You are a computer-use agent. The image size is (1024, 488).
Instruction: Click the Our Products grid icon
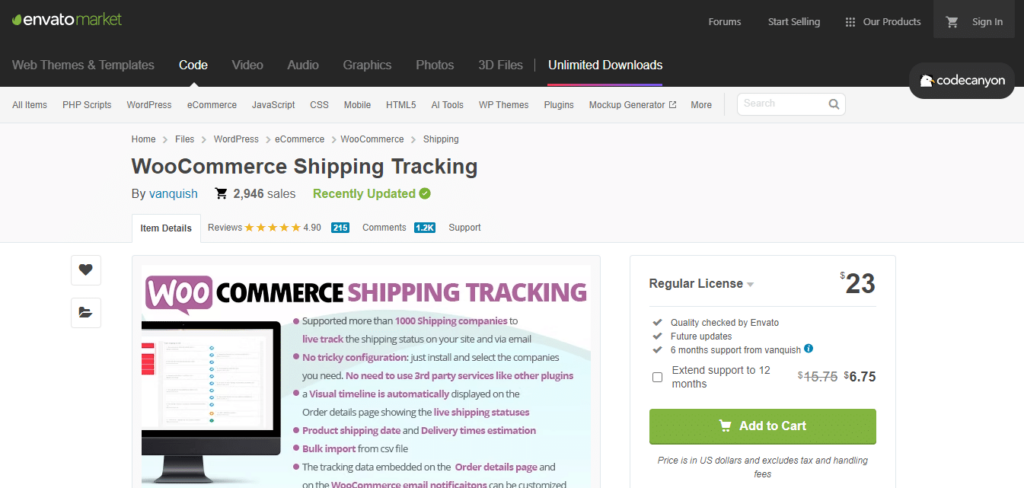pos(850,22)
